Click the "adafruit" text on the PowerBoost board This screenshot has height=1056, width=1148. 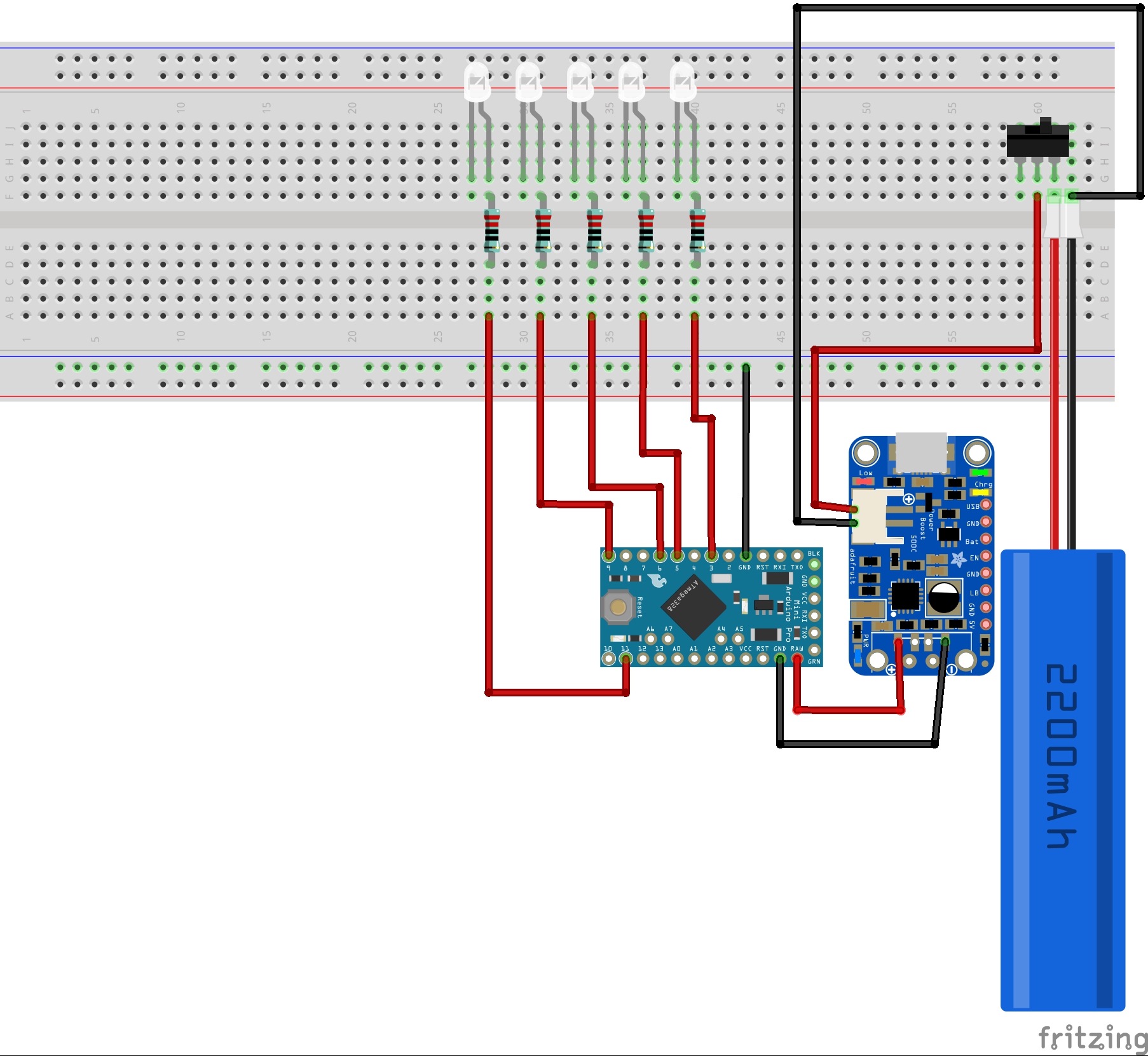pyautogui.click(x=852, y=566)
